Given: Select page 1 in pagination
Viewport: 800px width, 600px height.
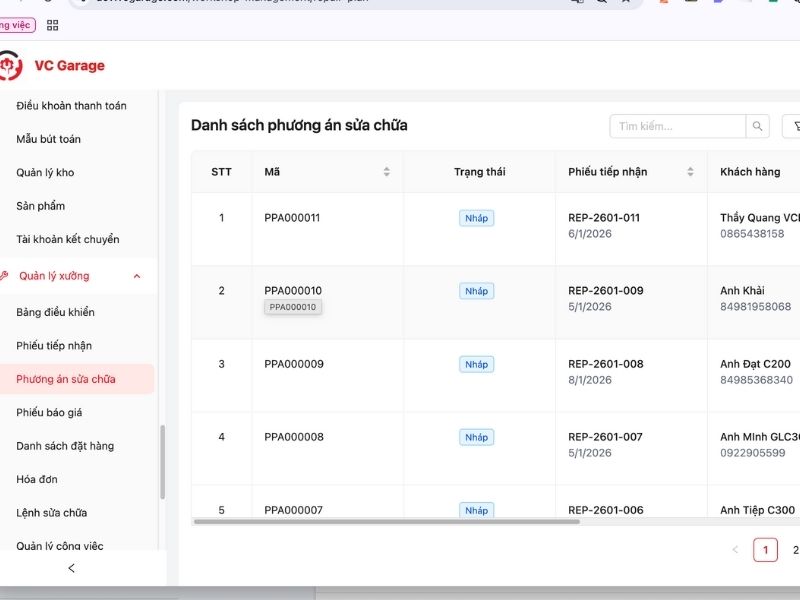Looking at the screenshot, I should tap(765, 550).
